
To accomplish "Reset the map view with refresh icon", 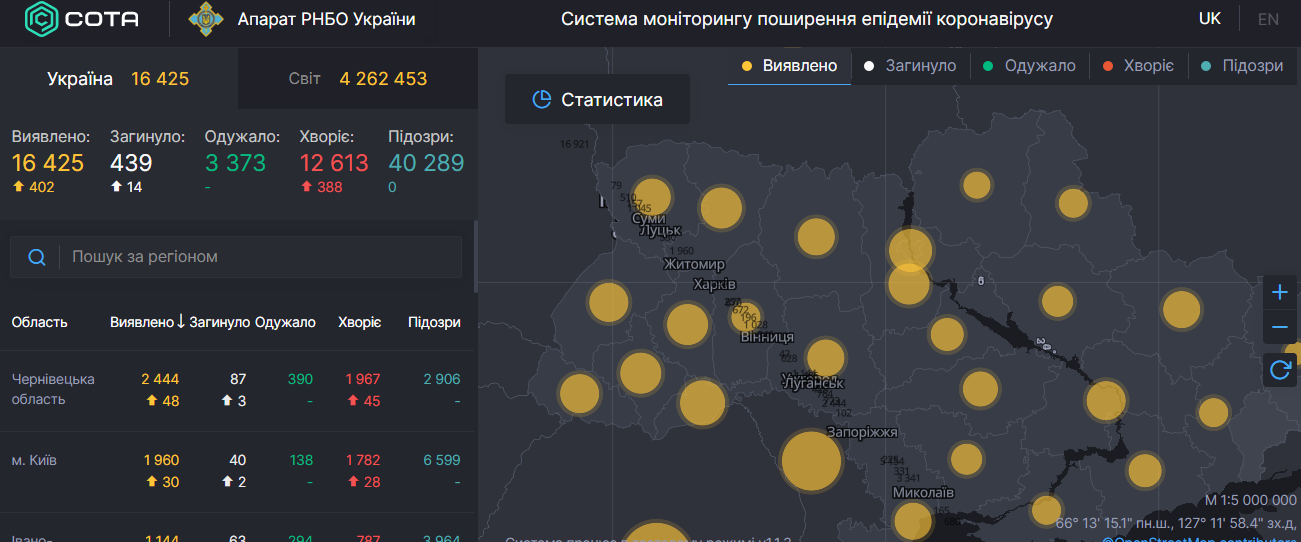I will coord(1279,370).
